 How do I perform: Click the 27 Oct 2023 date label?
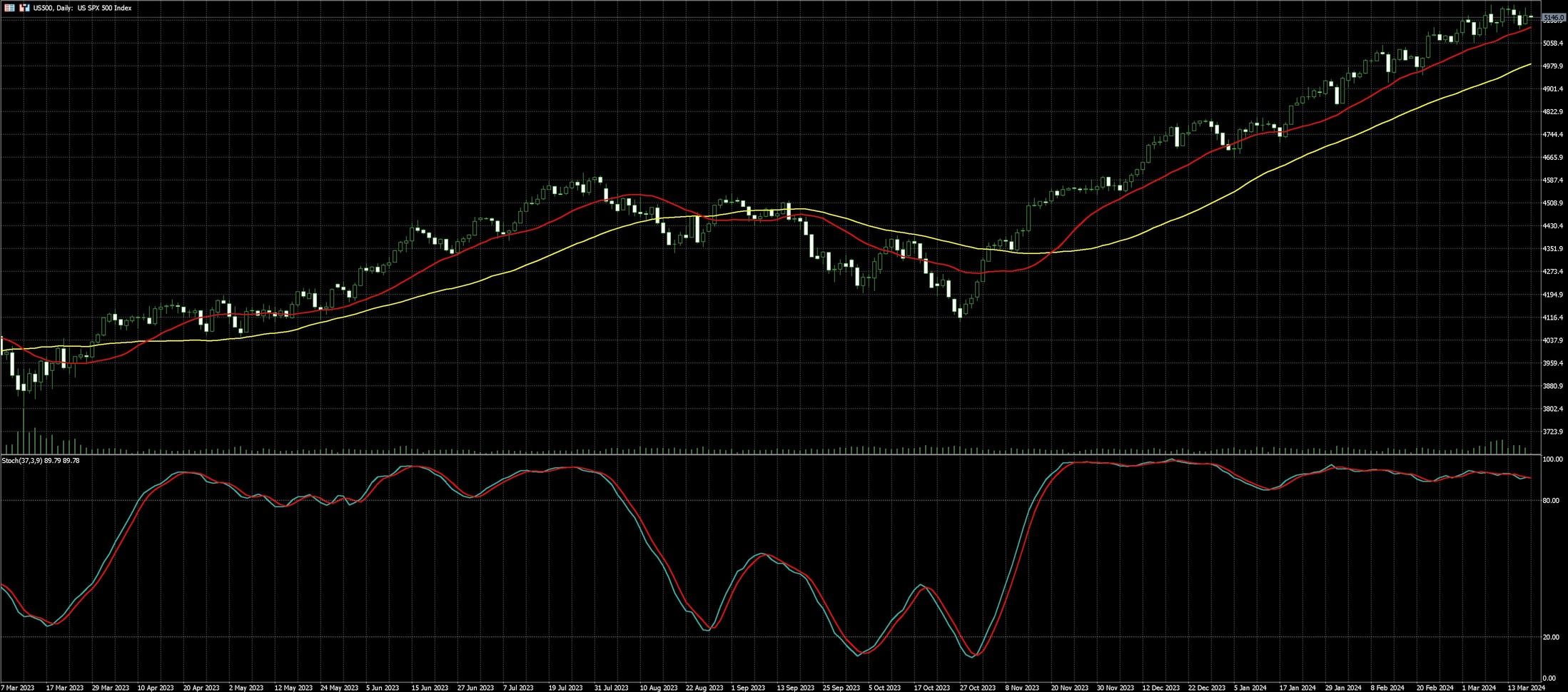point(977,688)
